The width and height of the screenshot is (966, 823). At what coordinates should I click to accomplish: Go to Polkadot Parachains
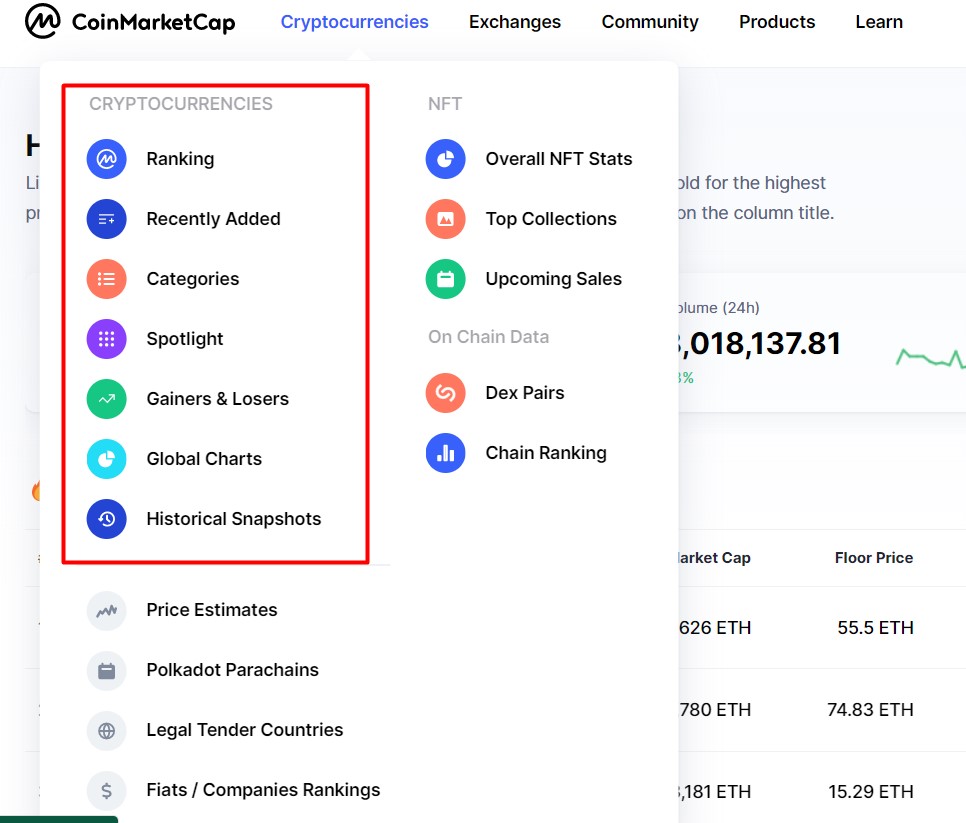[x=232, y=670]
